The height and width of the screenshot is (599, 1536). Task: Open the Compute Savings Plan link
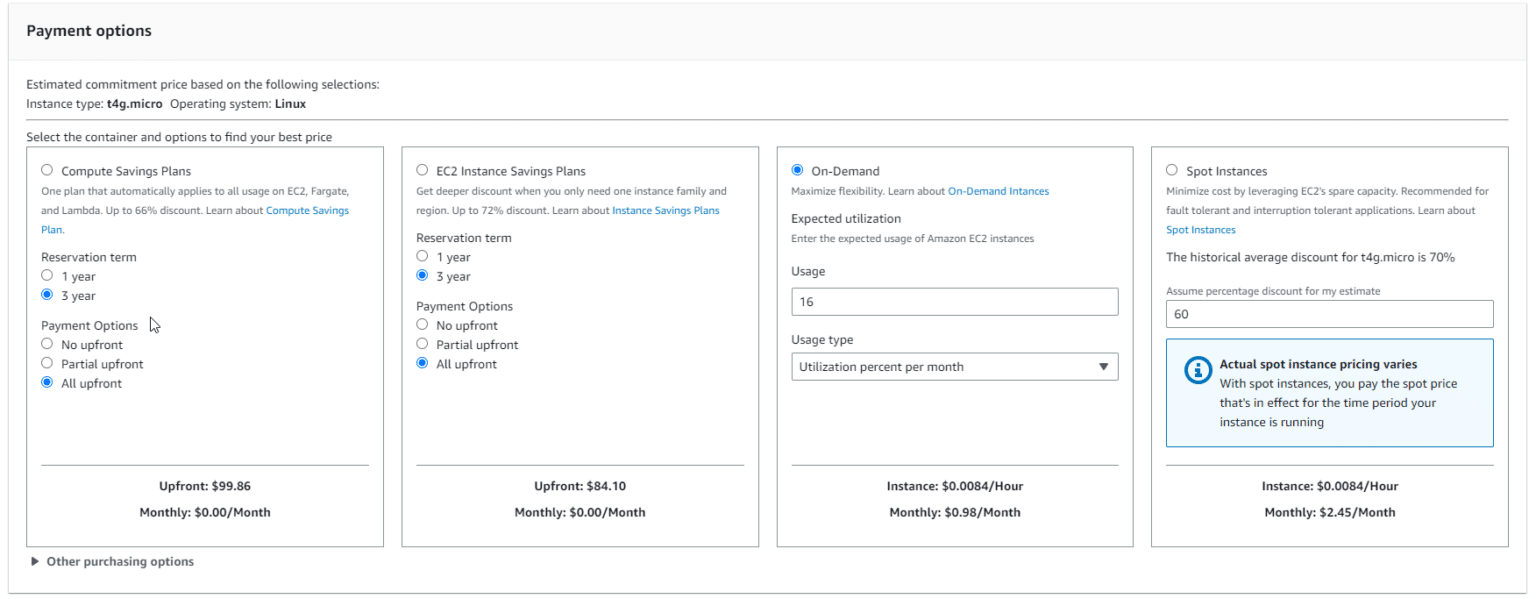point(306,210)
